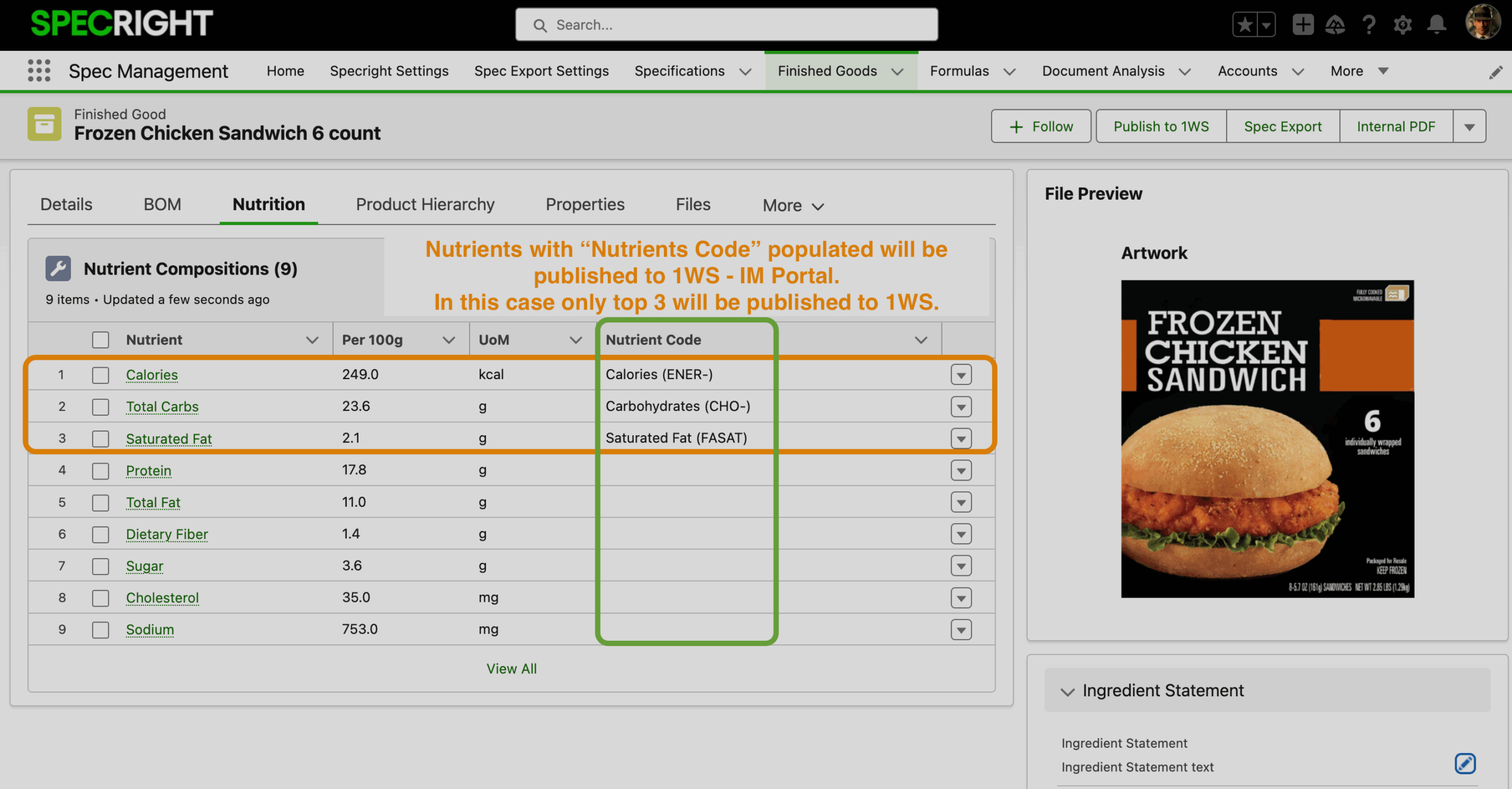Open the Product Hierarchy tab
The width and height of the screenshot is (1512, 789).
[425, 204]
